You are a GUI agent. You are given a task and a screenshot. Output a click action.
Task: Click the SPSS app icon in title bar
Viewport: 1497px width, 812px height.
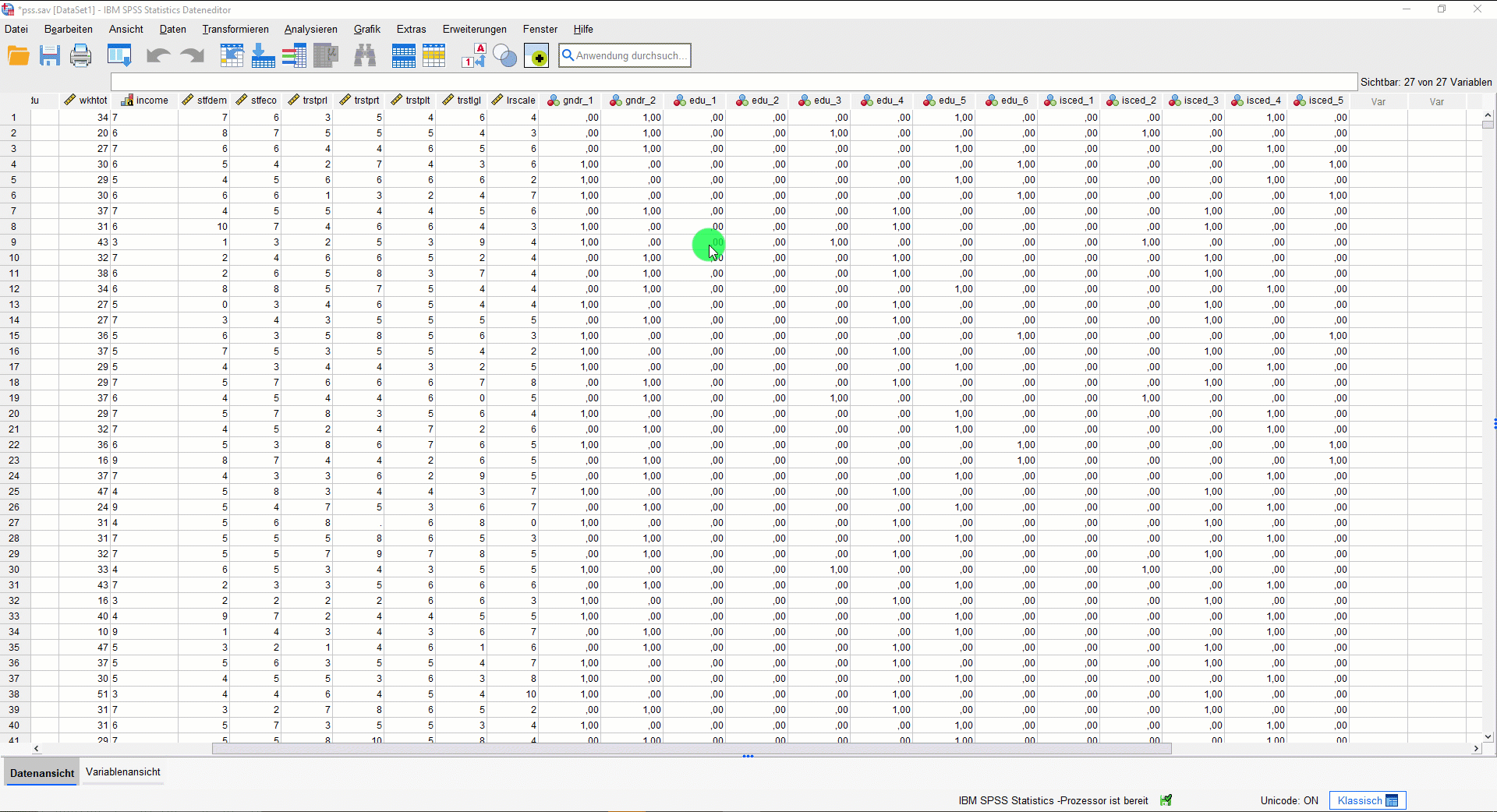(8, 9)
